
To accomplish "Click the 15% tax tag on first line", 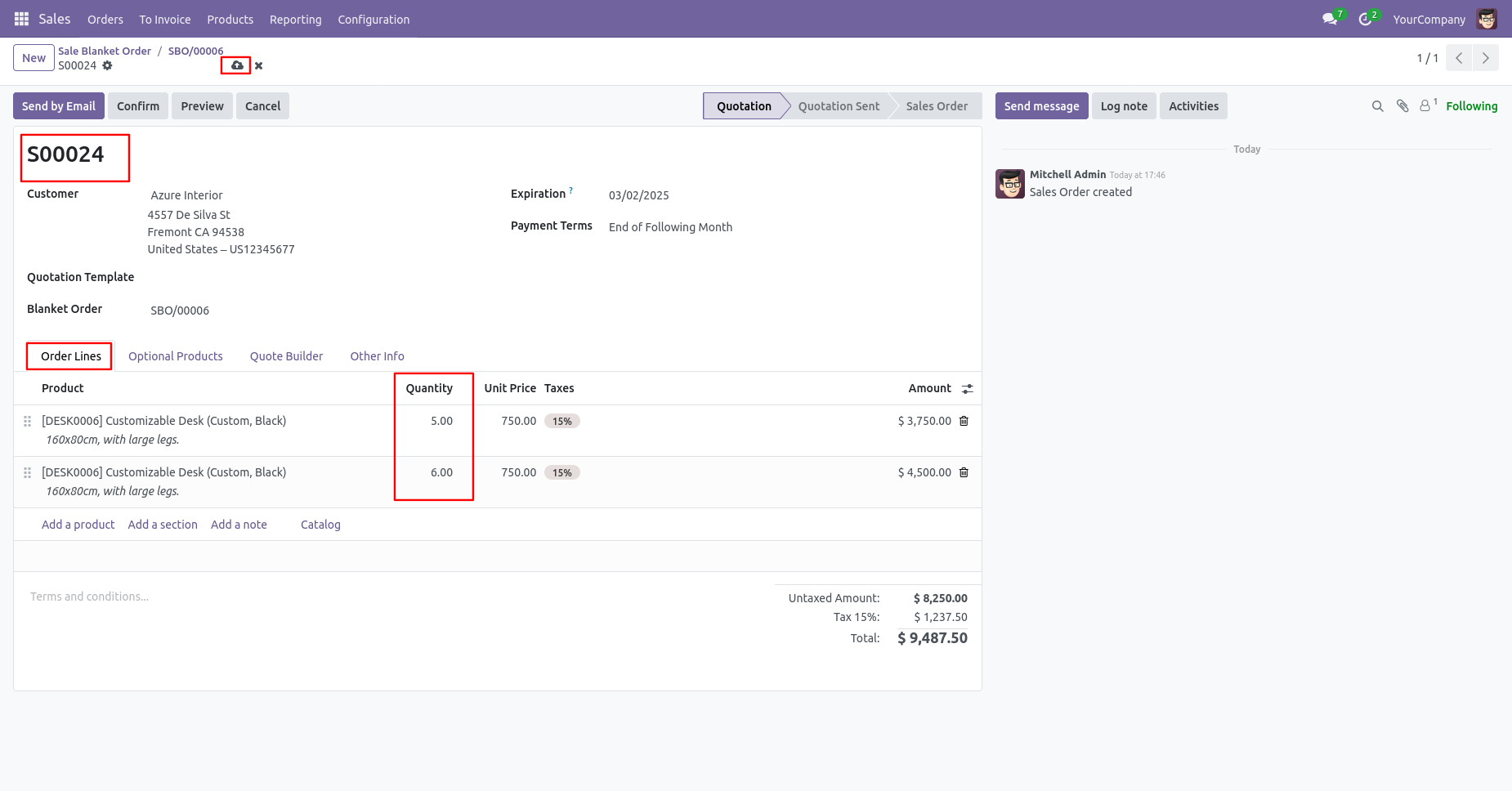I will [x=562, y=422].
